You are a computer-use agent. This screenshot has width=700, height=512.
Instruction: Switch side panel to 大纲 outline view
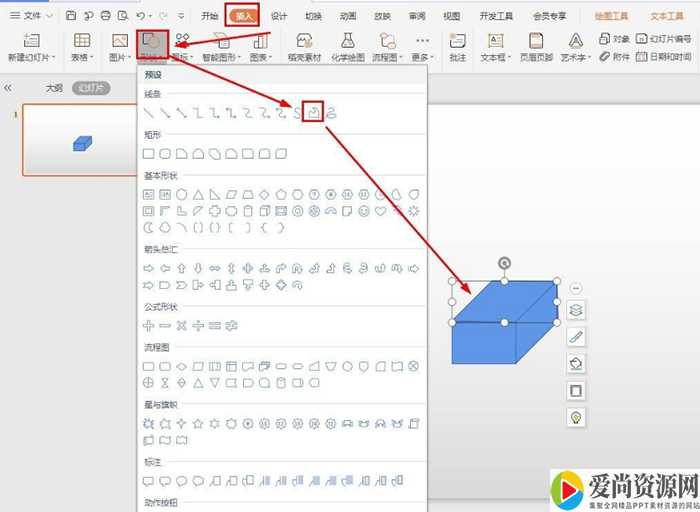[x=54, y=88]
